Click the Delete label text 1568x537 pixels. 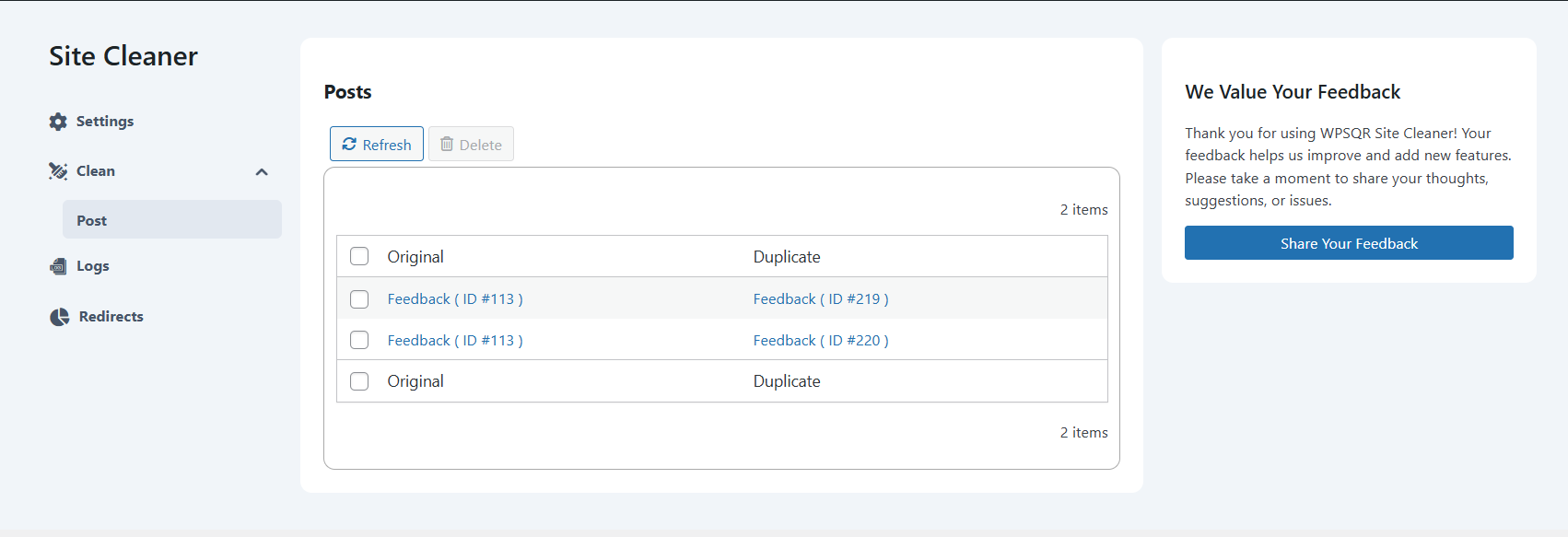(481, 145)
